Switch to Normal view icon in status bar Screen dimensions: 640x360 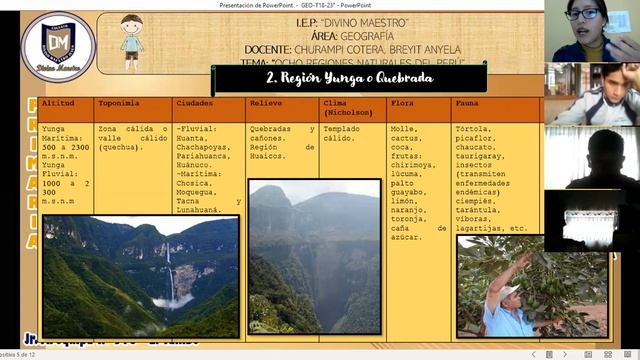[588, 354]
